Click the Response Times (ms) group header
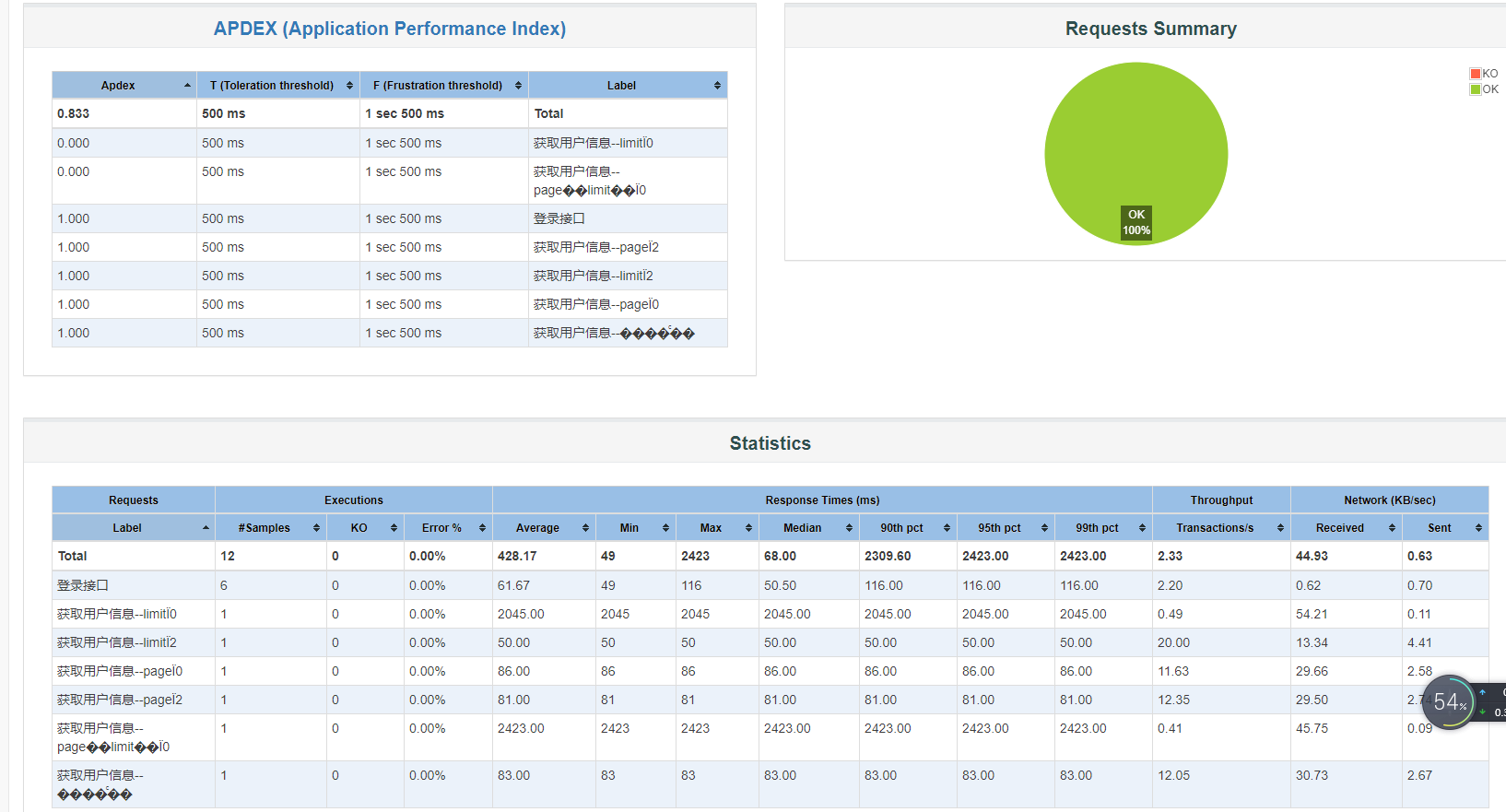This screenshot has width=1506, height=812. 822,500
